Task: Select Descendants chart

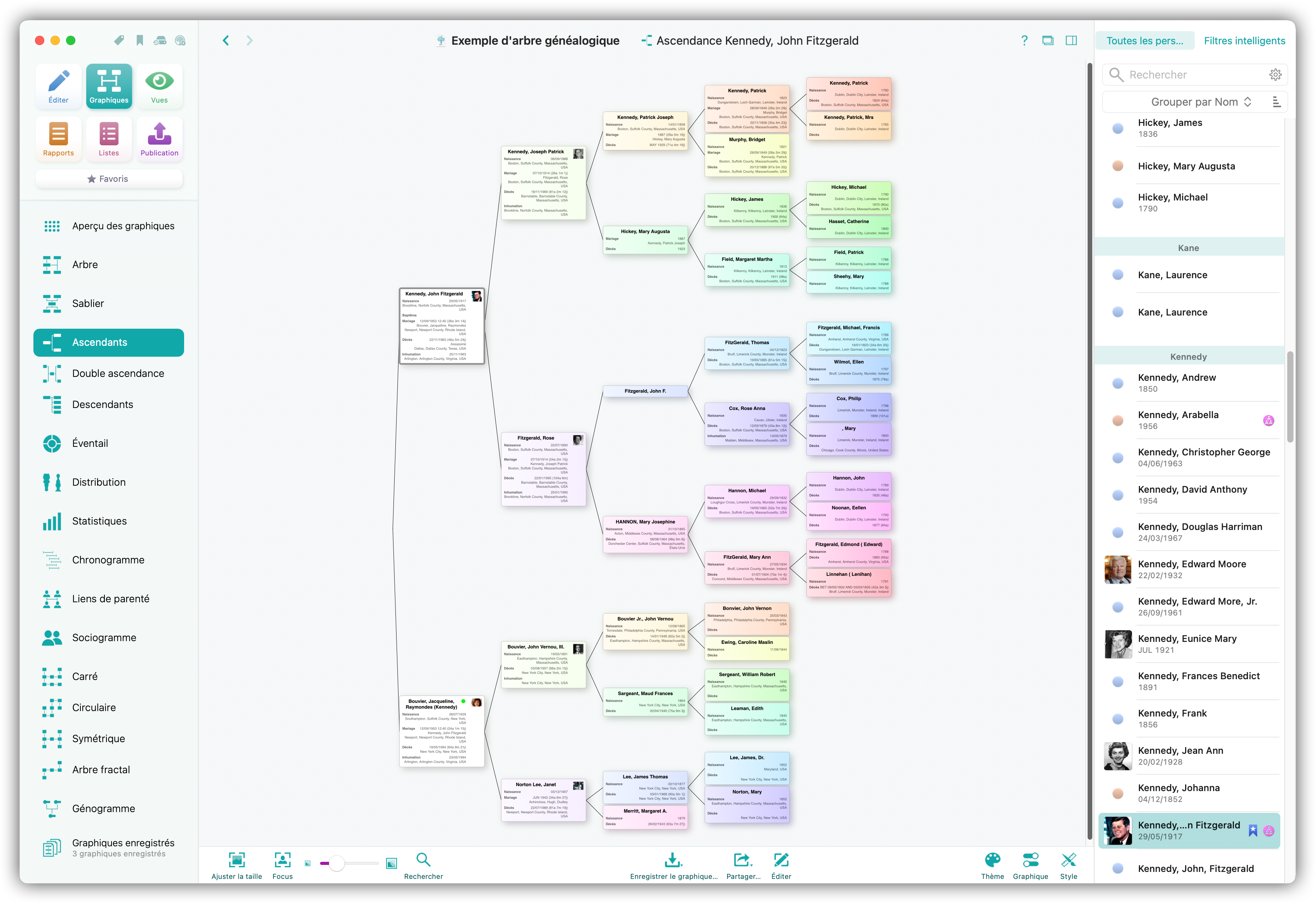Action: coord(109,404)
